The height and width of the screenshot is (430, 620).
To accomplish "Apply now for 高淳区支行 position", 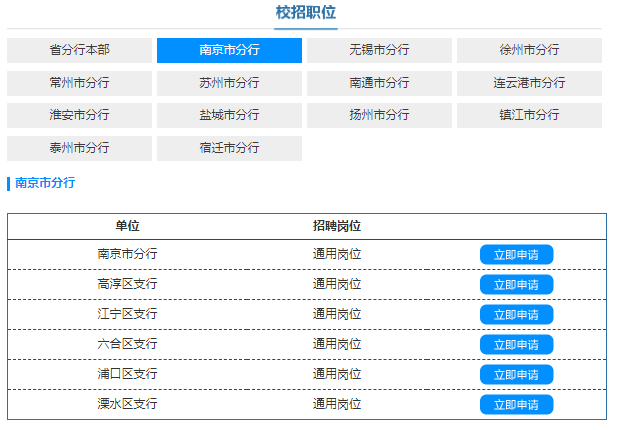I will click(x=516, y=285).
